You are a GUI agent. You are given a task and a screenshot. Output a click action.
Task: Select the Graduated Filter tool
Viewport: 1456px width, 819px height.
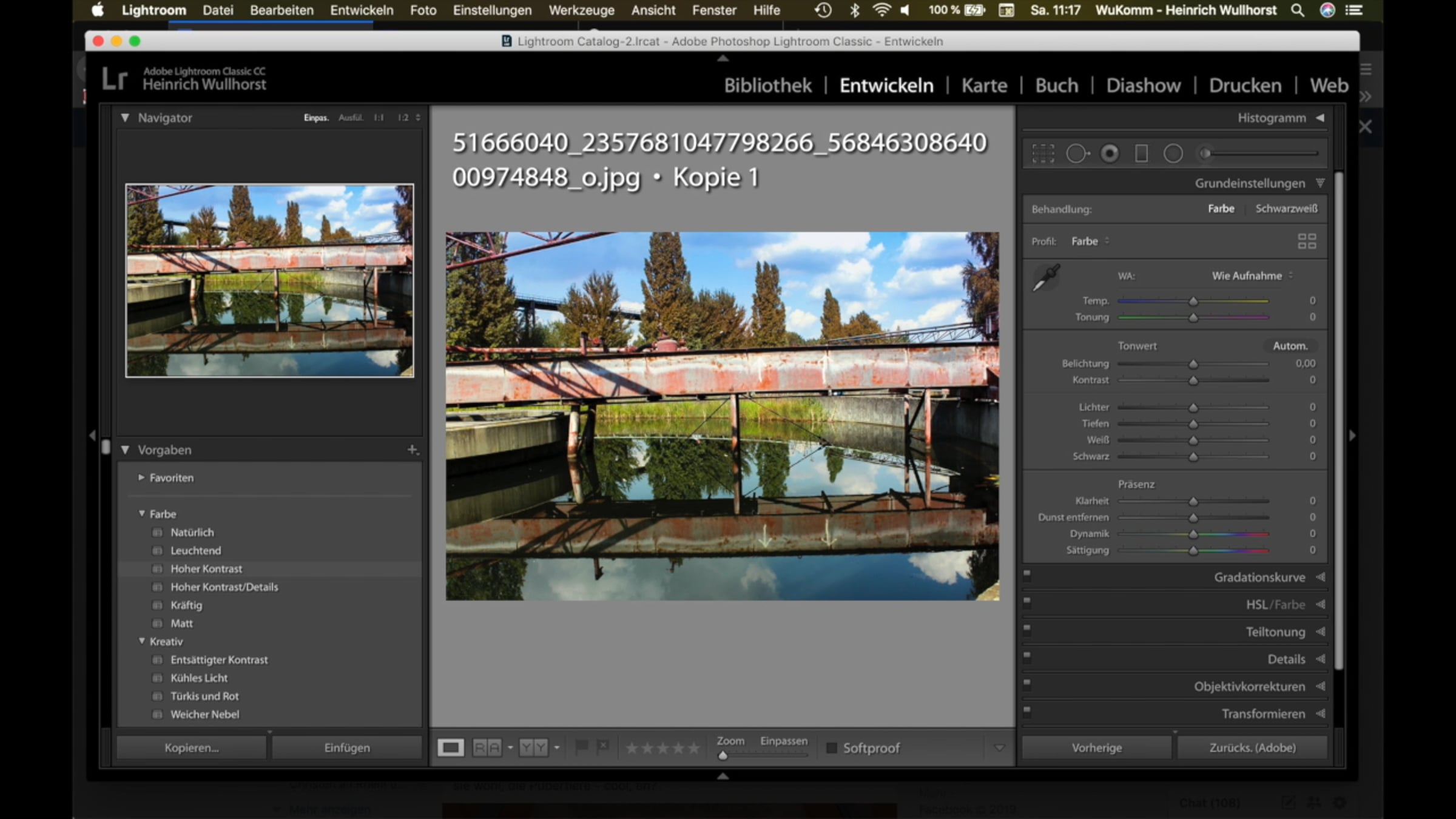tap(1141, 153)
